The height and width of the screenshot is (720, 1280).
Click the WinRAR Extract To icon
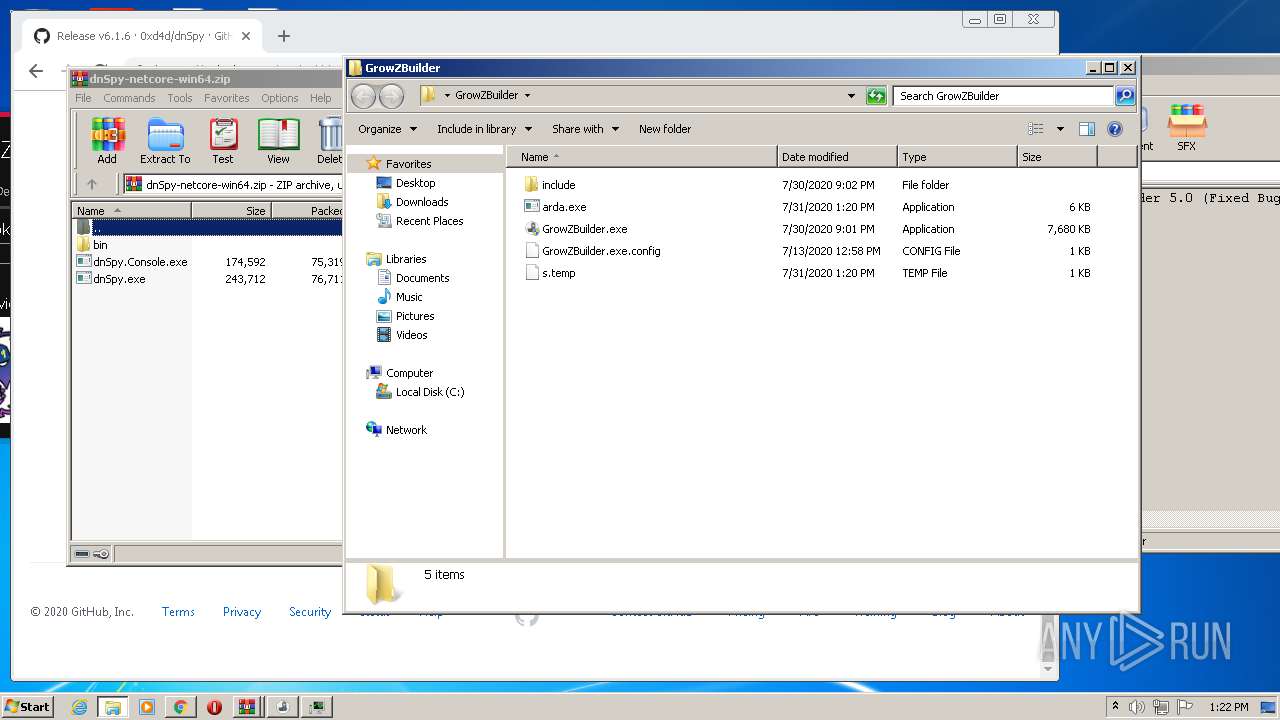click(165, 135)
